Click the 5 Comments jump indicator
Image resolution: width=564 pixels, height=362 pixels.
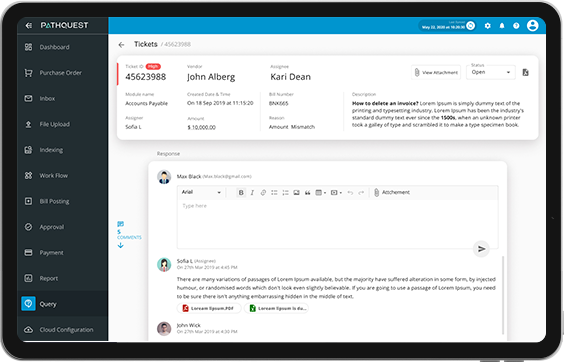[x=128, y=231]
